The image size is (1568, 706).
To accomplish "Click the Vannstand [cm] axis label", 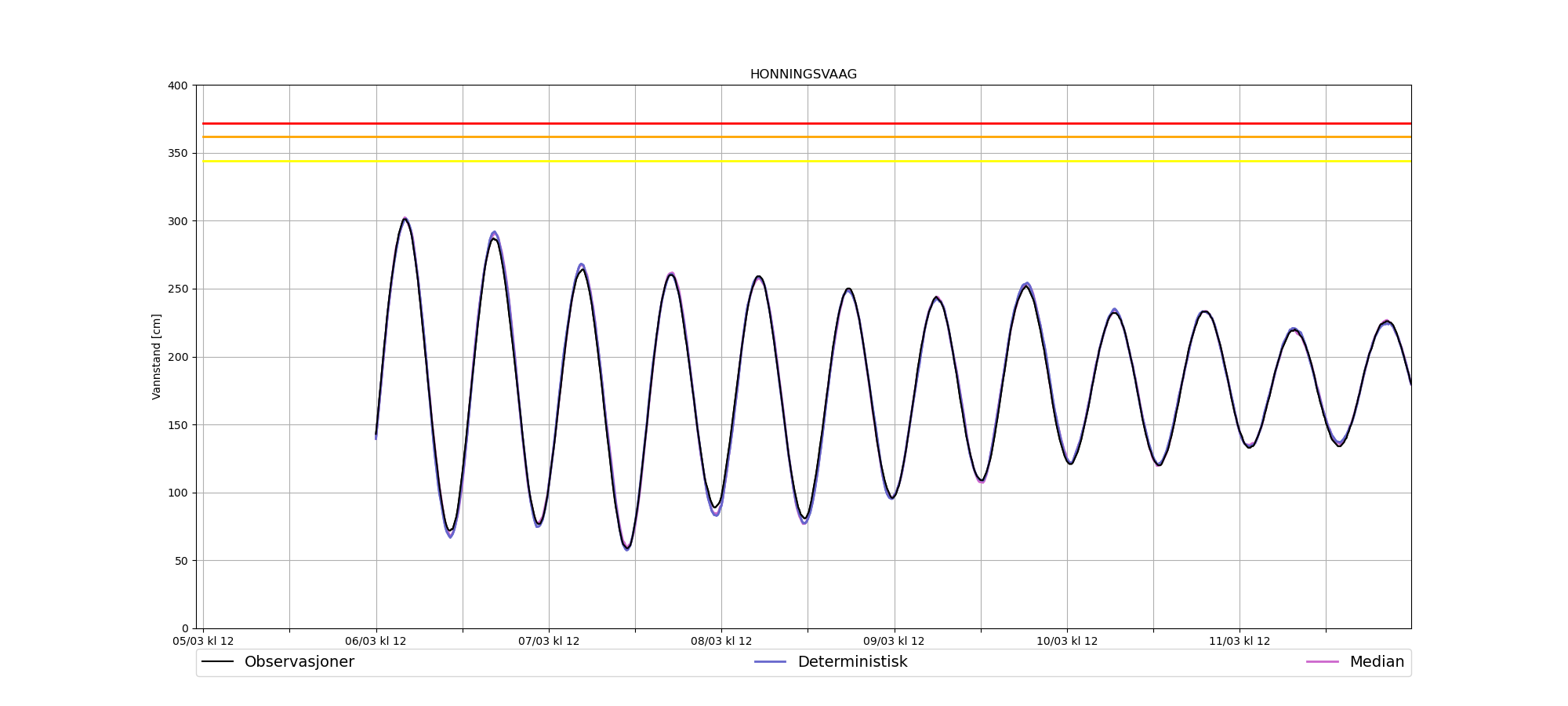I will click(157, 357).
